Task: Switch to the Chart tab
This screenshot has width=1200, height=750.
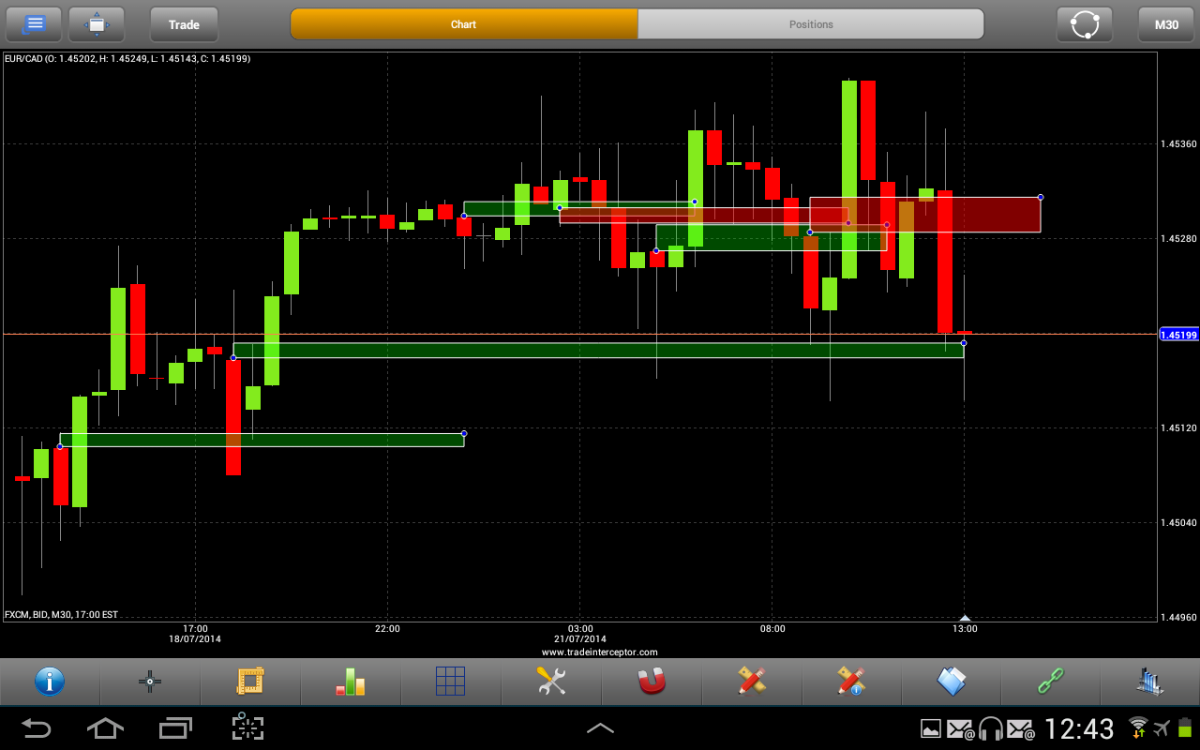Action: [x=464, y=24]
